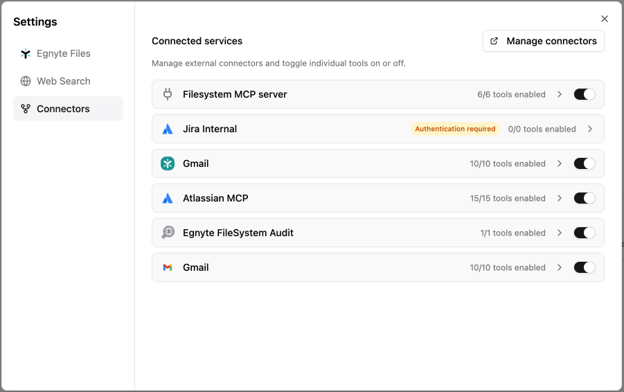
Task: Click the teal Egnyte-style Gmail connector icon
Action: tap(168, 164)
